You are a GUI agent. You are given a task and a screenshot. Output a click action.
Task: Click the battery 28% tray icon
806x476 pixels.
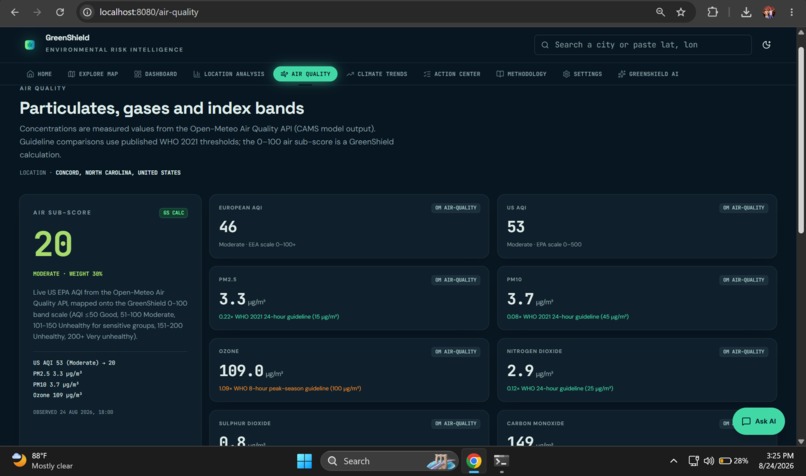(733, 461)
